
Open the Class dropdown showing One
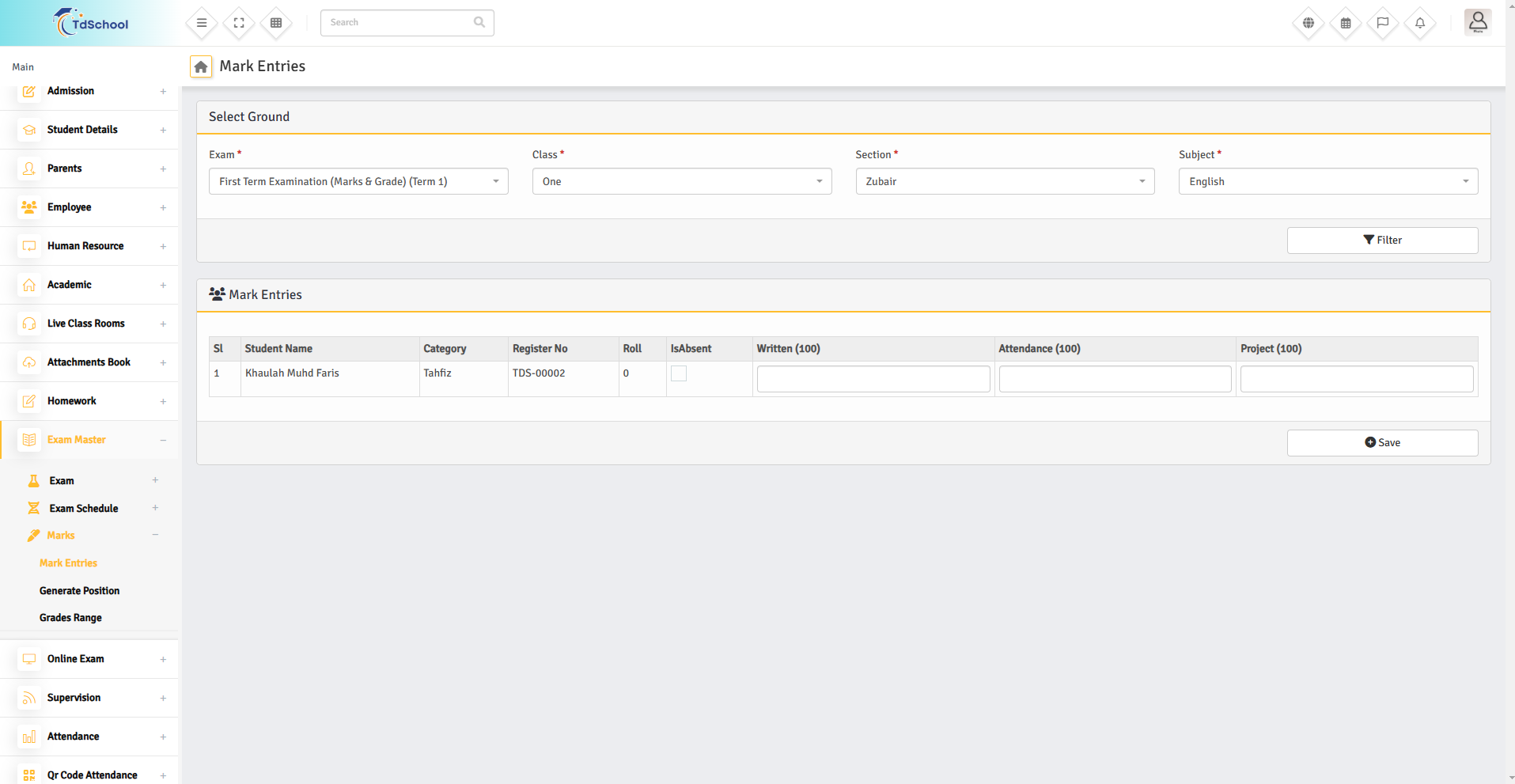(681, 181)
